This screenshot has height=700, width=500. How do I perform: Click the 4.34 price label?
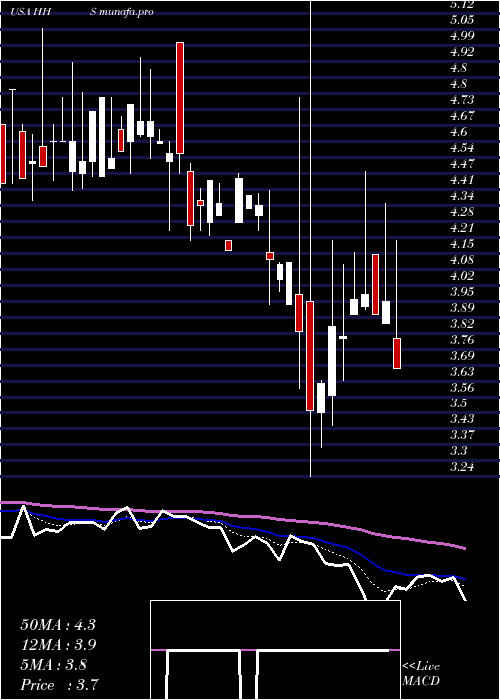pos(462,196)
